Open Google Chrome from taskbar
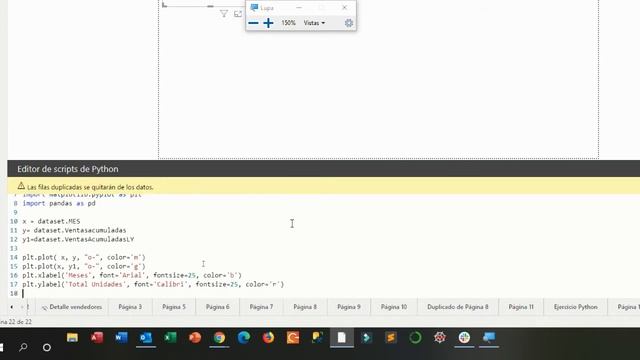This screenshot has width=640, height=360. [219, 338]
